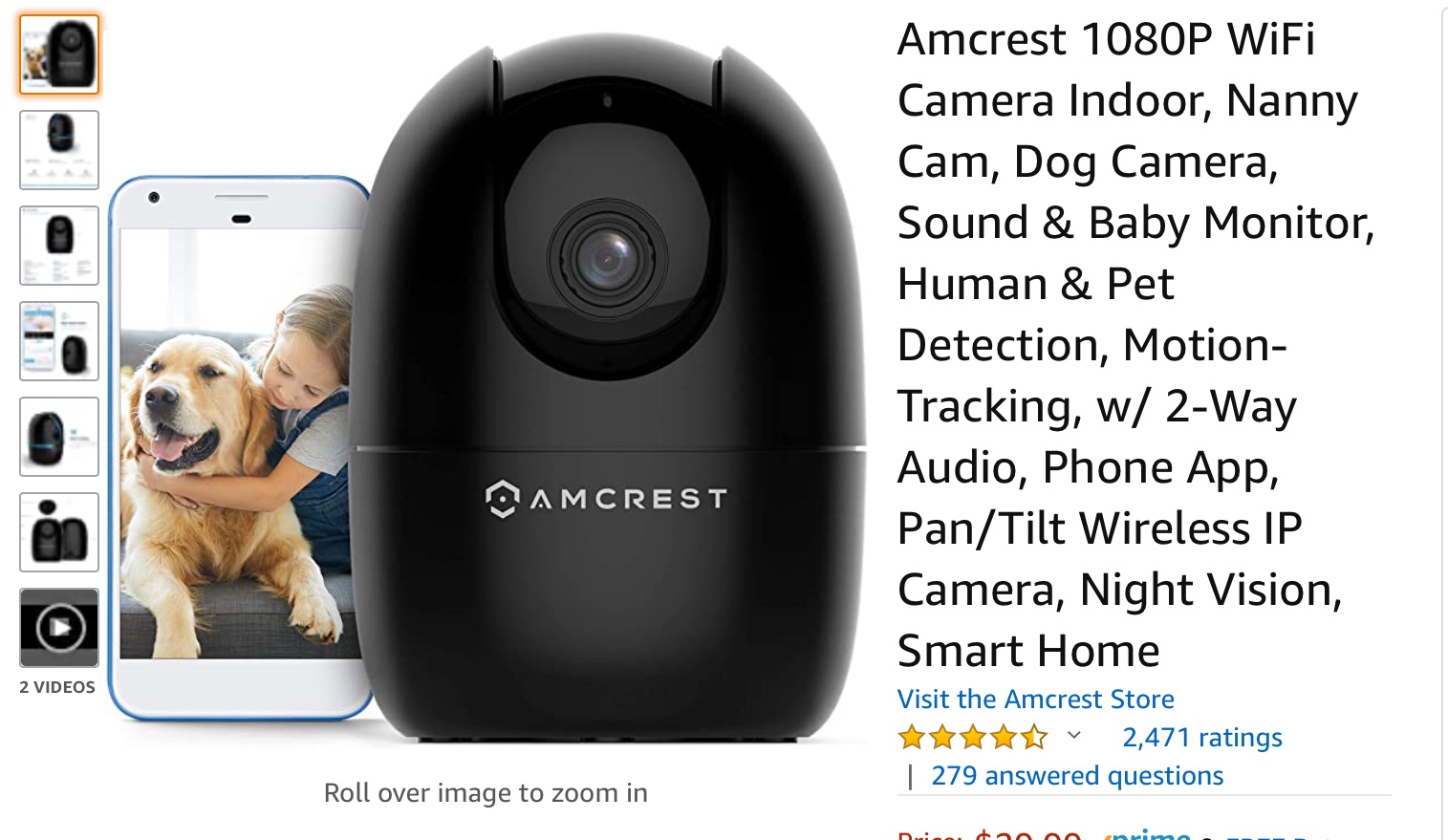
Task: Select the first highlighted product thumbnail
Action: pos(59,54)
